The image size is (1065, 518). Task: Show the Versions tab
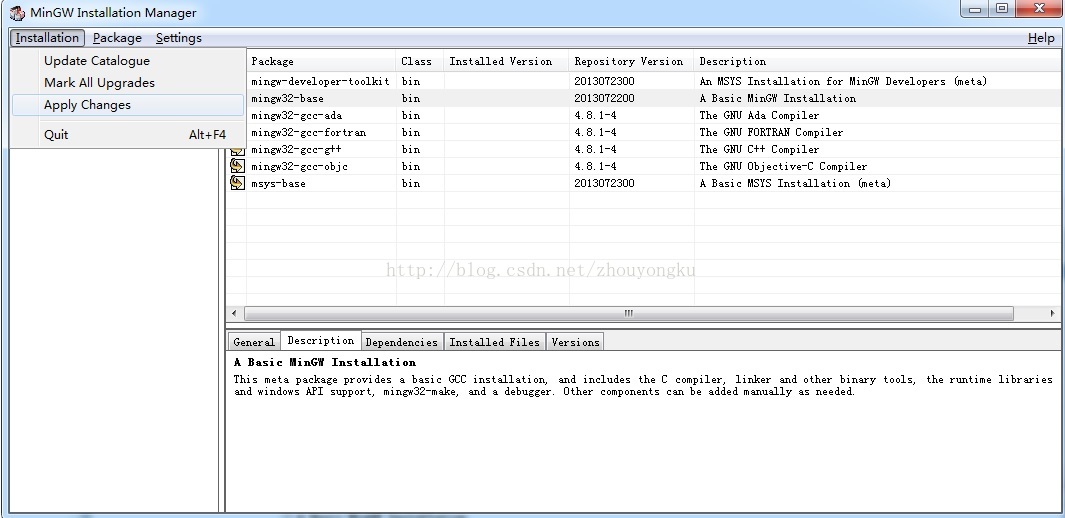[x=575, y=342]
